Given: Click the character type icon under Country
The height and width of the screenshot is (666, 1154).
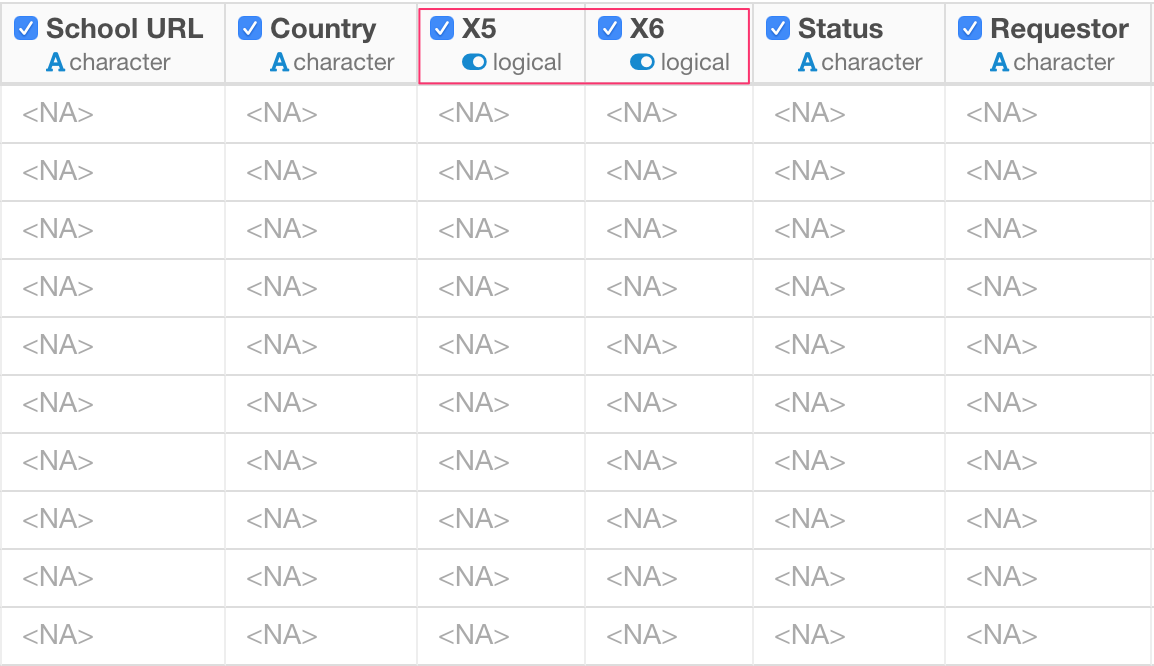Looking at the screenshot, I should 280,63.
